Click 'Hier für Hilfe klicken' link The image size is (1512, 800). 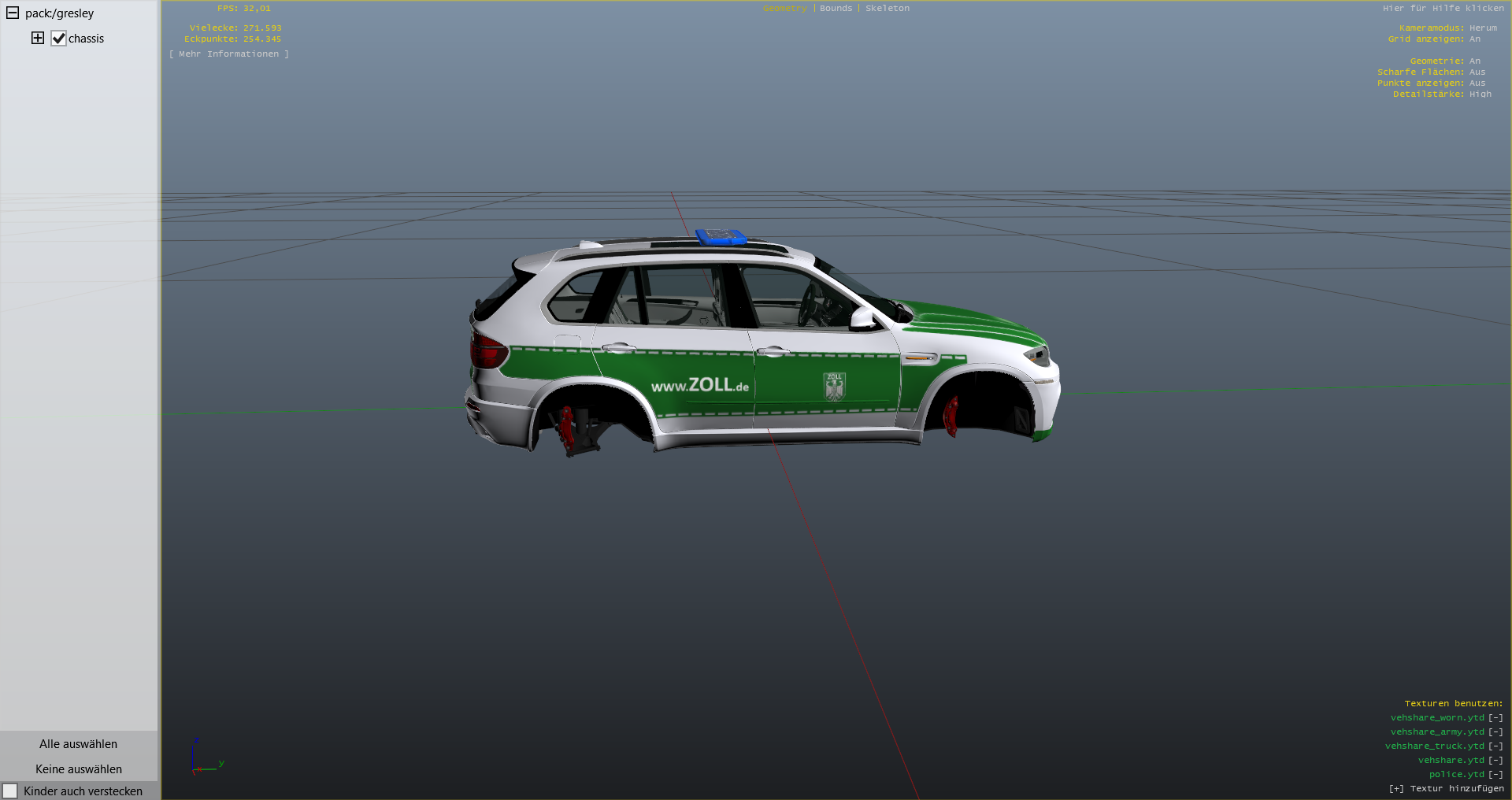point(1443,9)
